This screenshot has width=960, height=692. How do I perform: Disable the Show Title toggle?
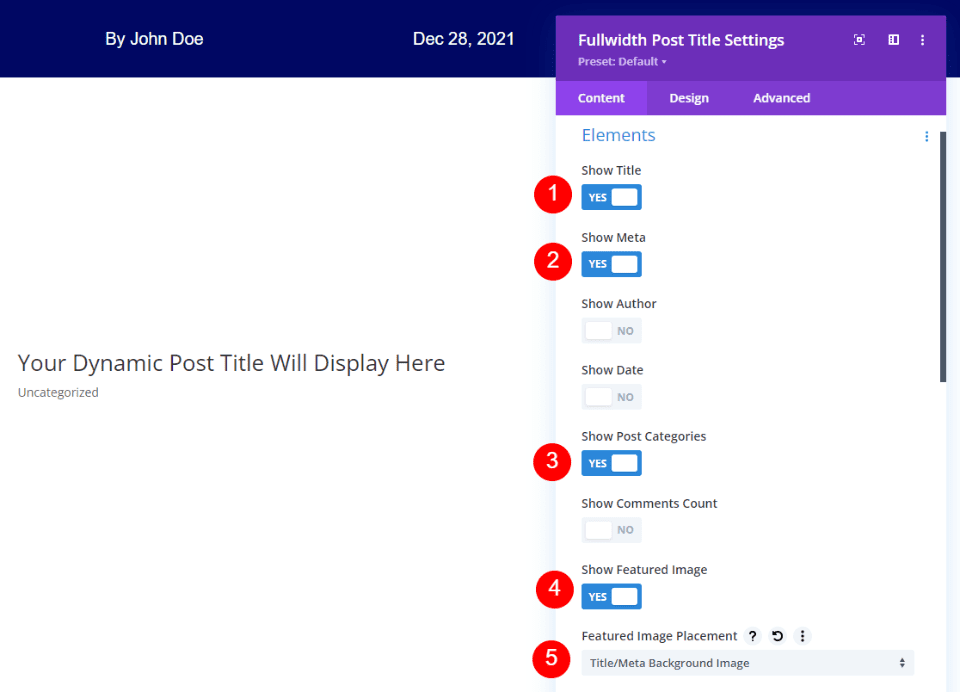(x=611, y=197)
